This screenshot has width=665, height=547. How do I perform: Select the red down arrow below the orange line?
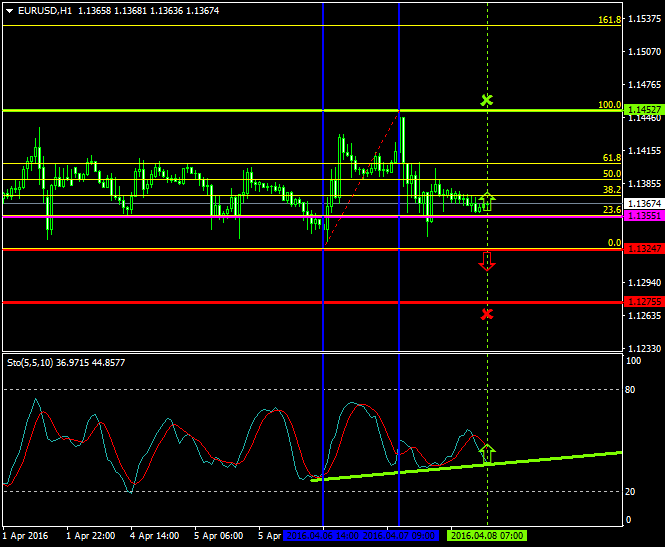click(487, 262)
